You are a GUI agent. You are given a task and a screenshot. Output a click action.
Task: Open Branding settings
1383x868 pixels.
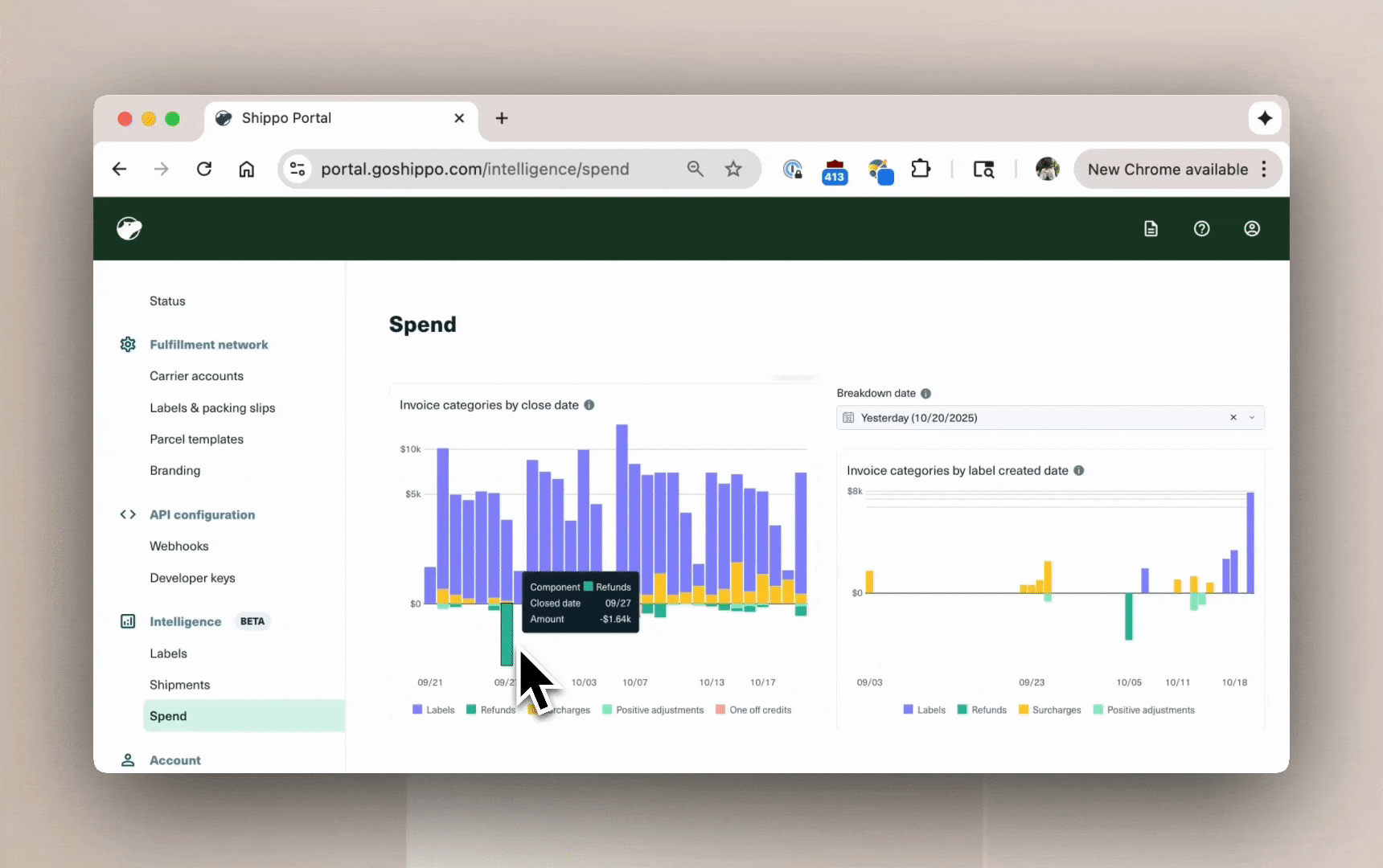tap(174, 471)
